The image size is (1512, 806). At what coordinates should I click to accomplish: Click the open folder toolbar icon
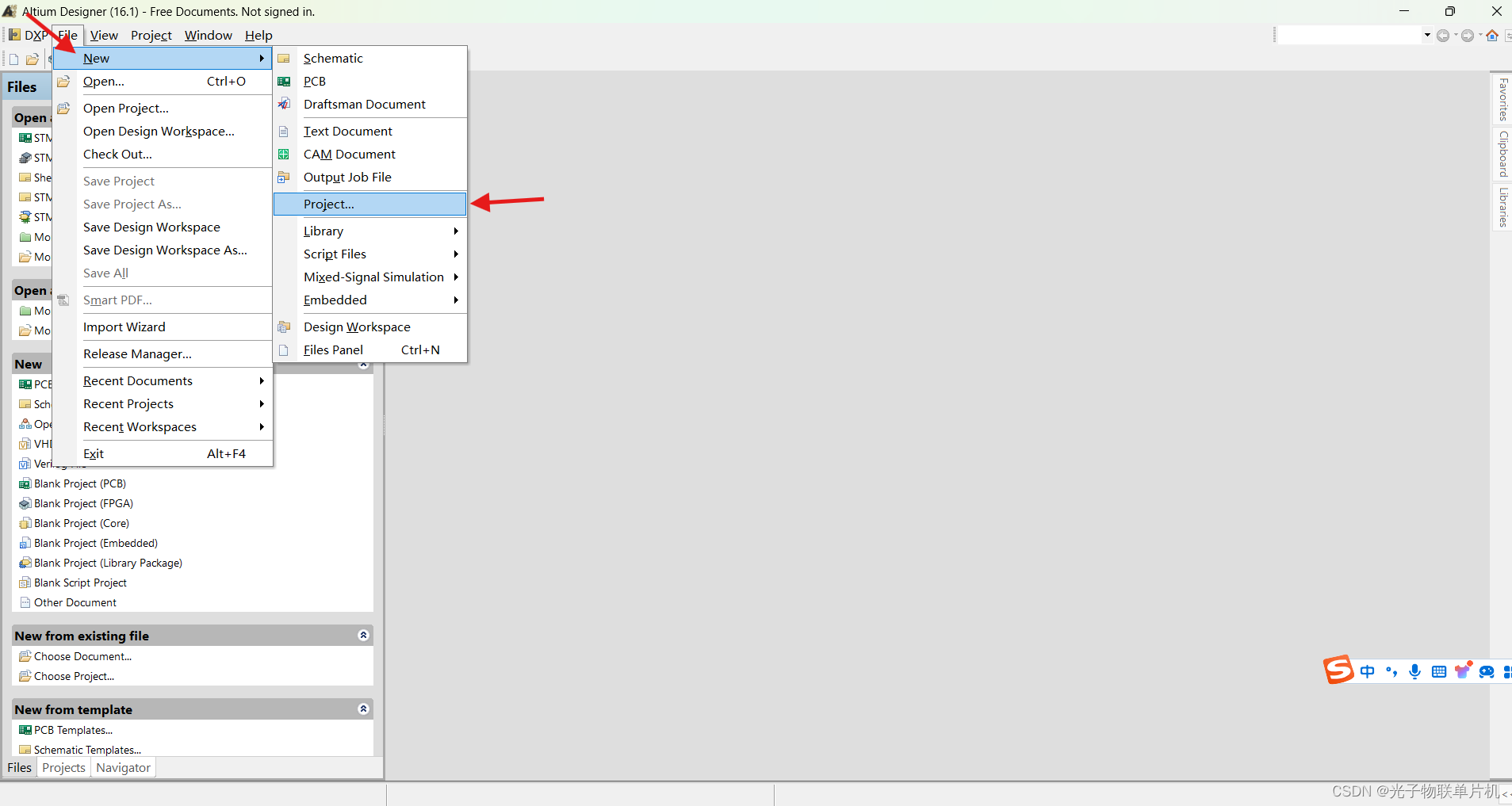tap(33, 59)
